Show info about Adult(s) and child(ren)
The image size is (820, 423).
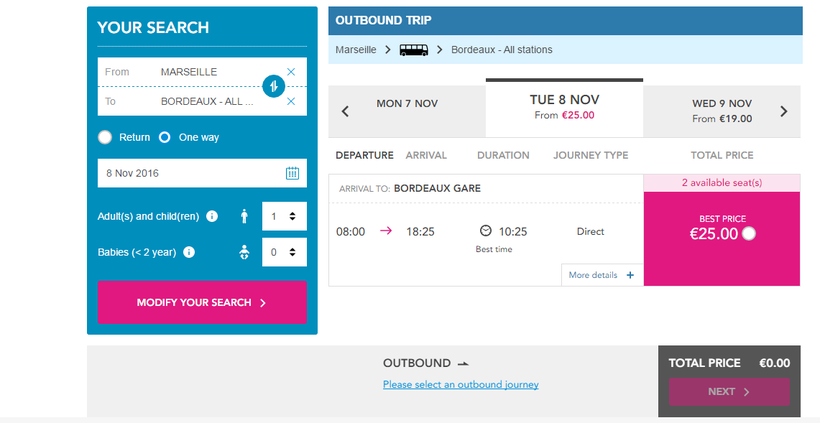pos(212,216)
